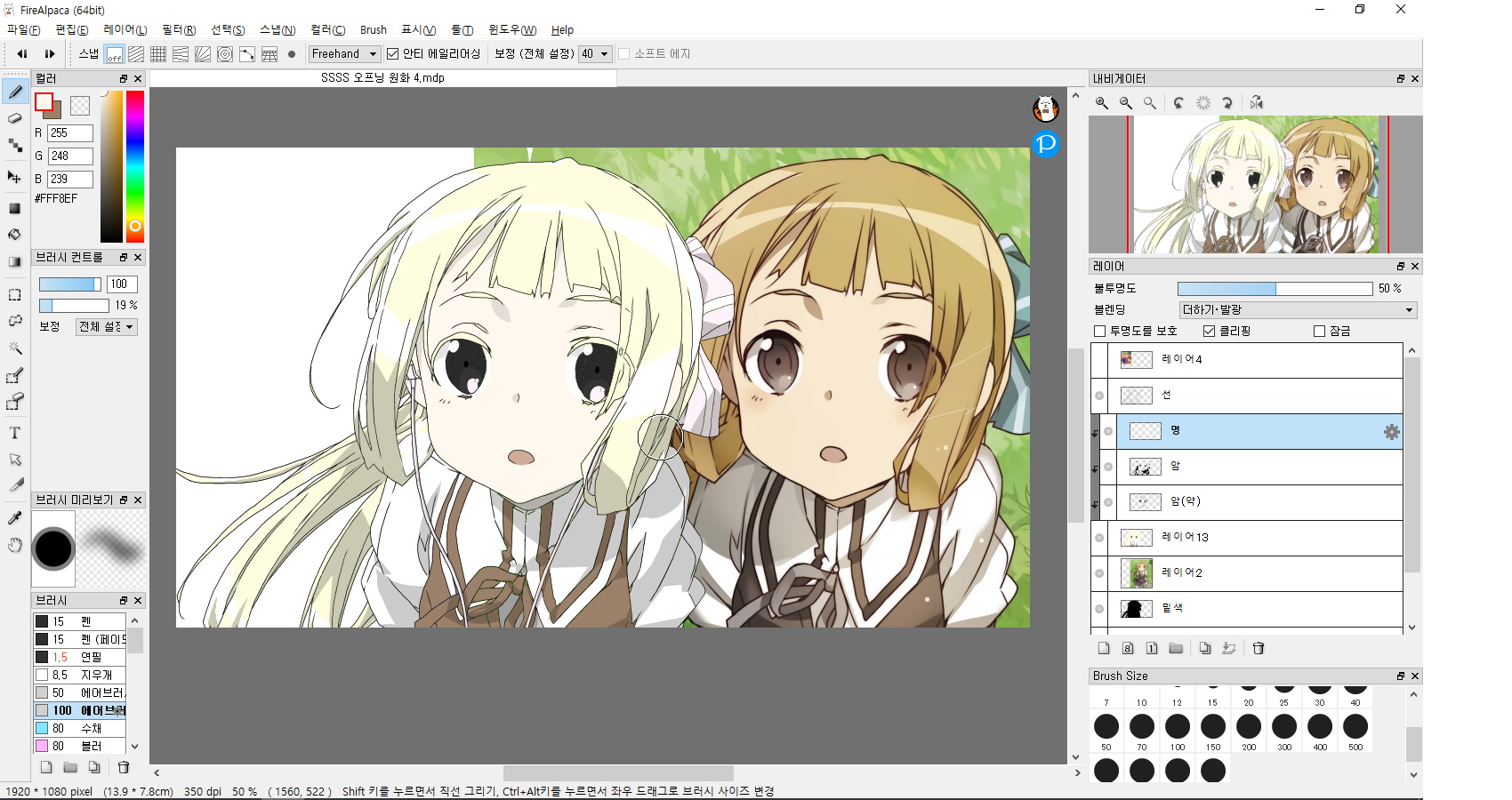
Task: Select the Eraser tool in left toolbar
Action: point(15,118)
